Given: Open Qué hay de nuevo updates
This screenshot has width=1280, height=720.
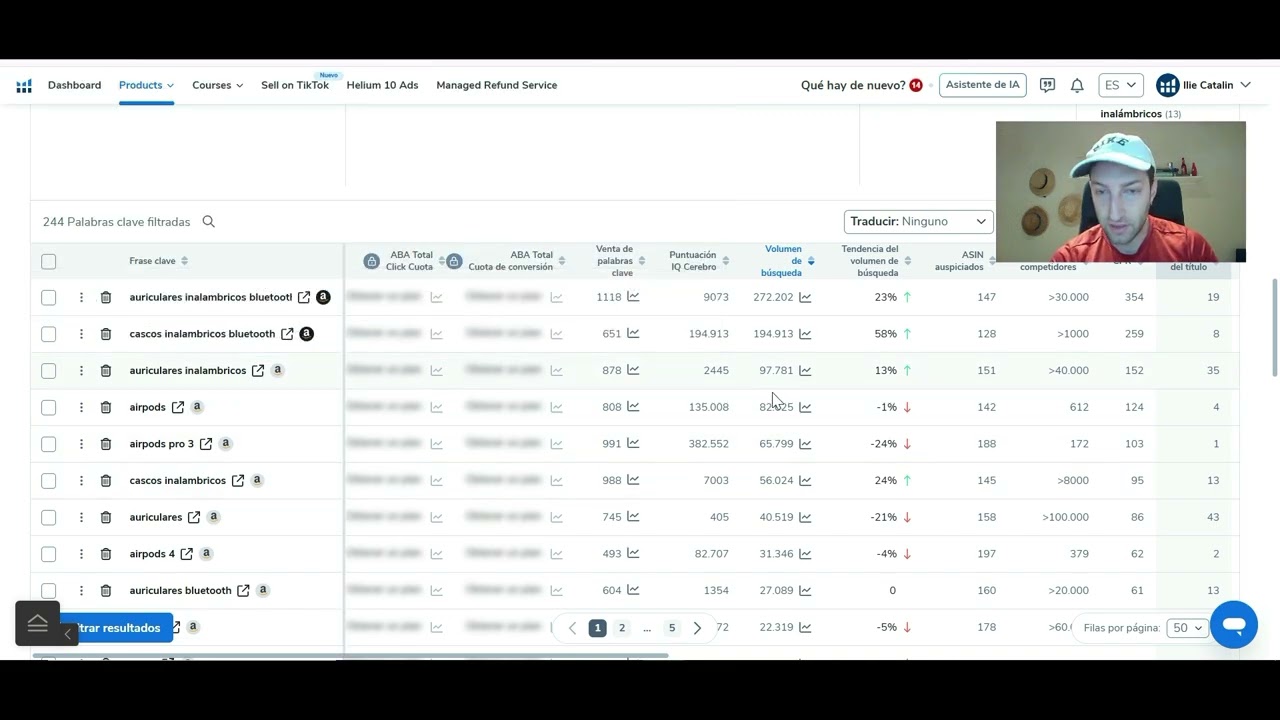Looking at the screenshot, I should (x=861, y=85).
